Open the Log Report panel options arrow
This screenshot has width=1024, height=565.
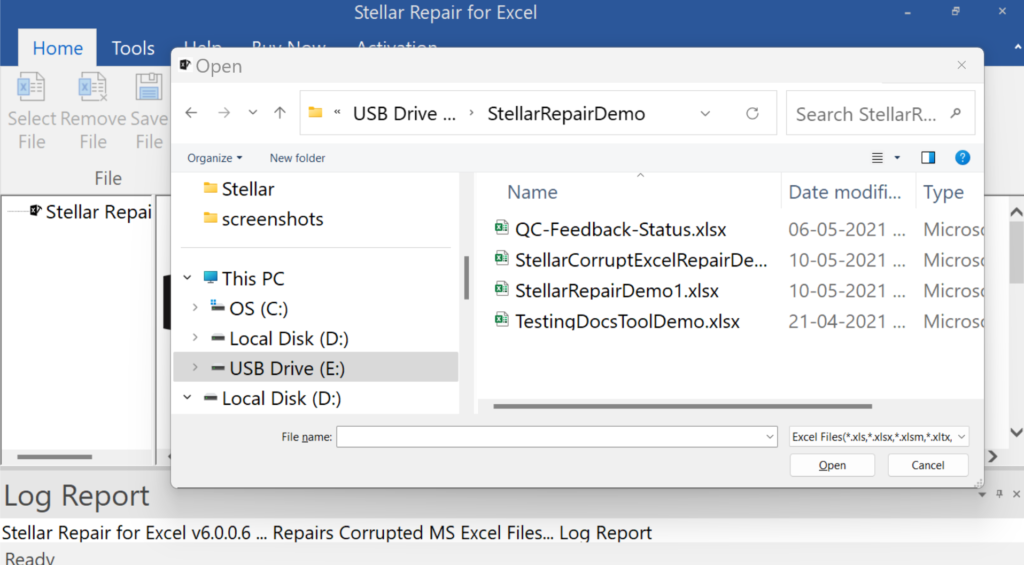point(982,495)
